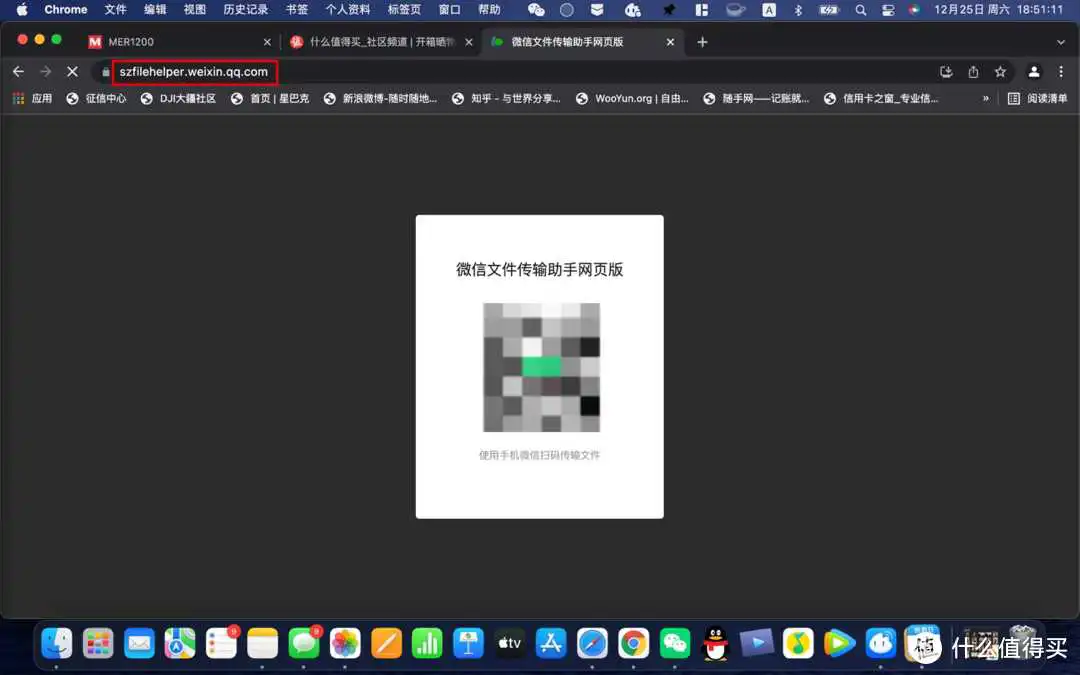Click the 使用手机微信扫码传输文件 hint text
The width and height of the screenshot is (1080, 675).
click(x=539, y=455)
